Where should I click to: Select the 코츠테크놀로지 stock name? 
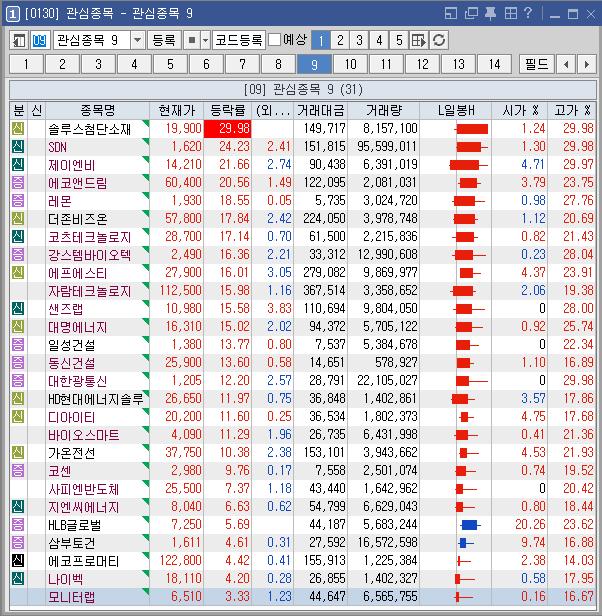pos(89,237)
